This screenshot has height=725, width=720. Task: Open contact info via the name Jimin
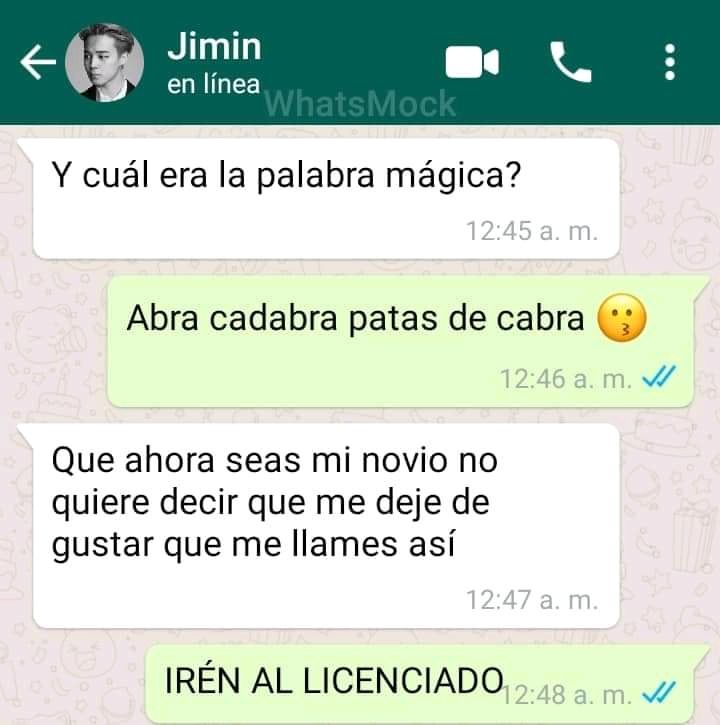tap(214, 46)
